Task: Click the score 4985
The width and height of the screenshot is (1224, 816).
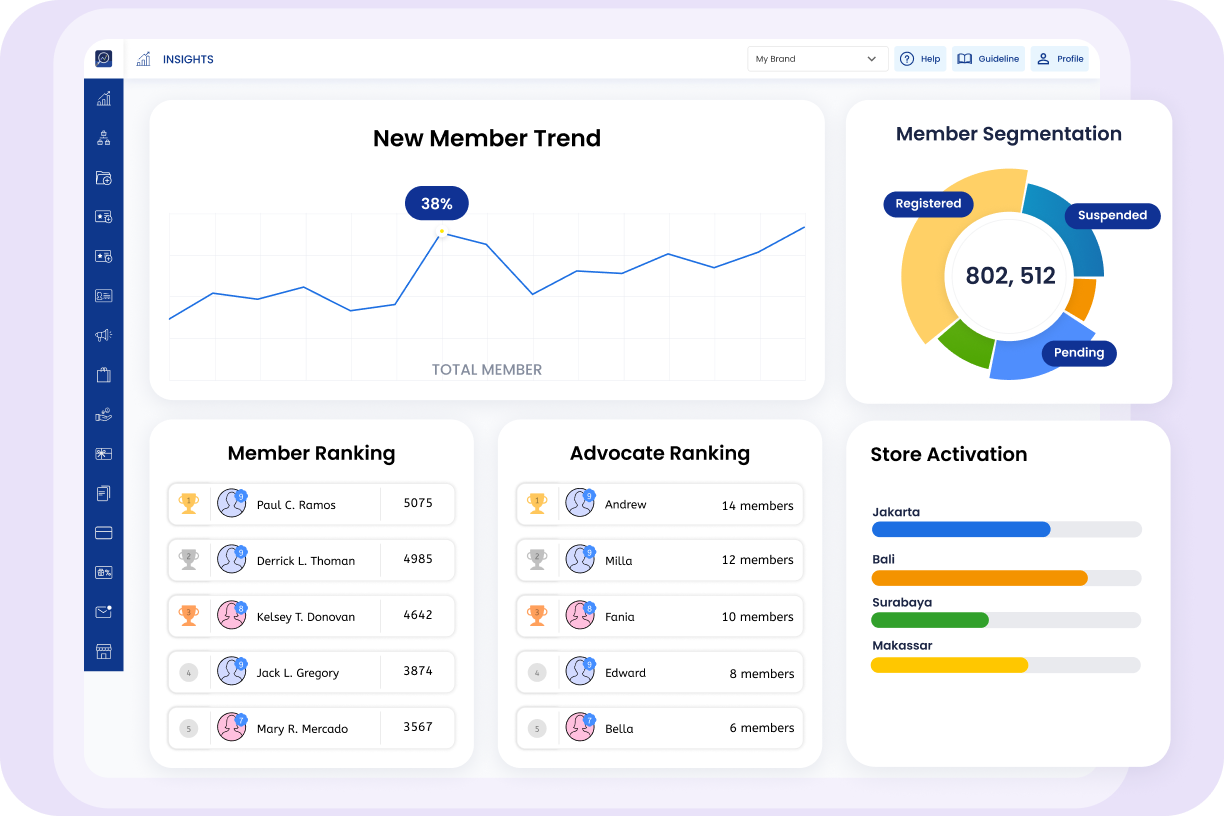Action: pos(418,559)
